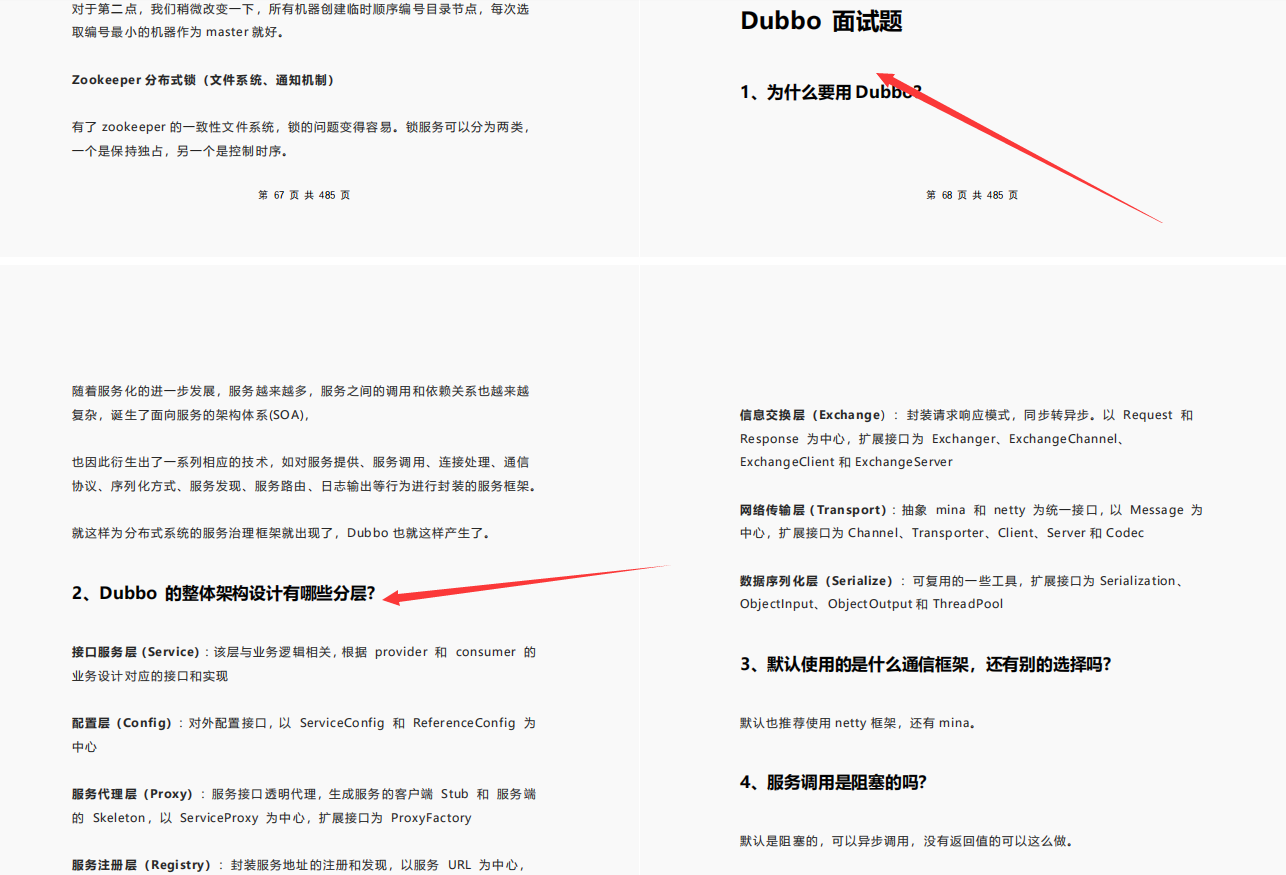Click line "一个是保持独占，另一个是控制时序。"
1286x875 pixels.
click(180, 152)
